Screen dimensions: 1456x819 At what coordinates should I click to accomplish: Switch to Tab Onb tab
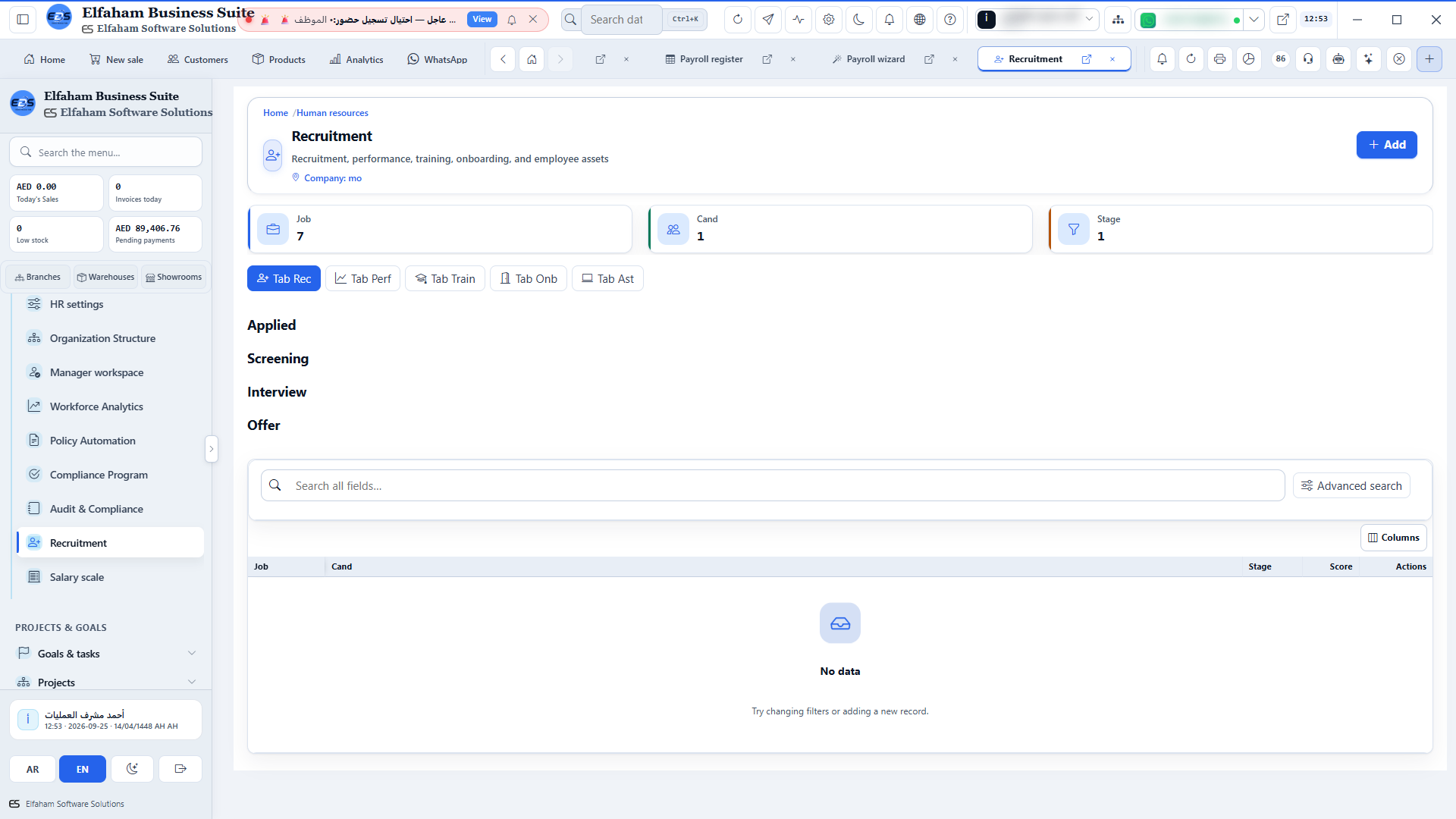[529, 279]
